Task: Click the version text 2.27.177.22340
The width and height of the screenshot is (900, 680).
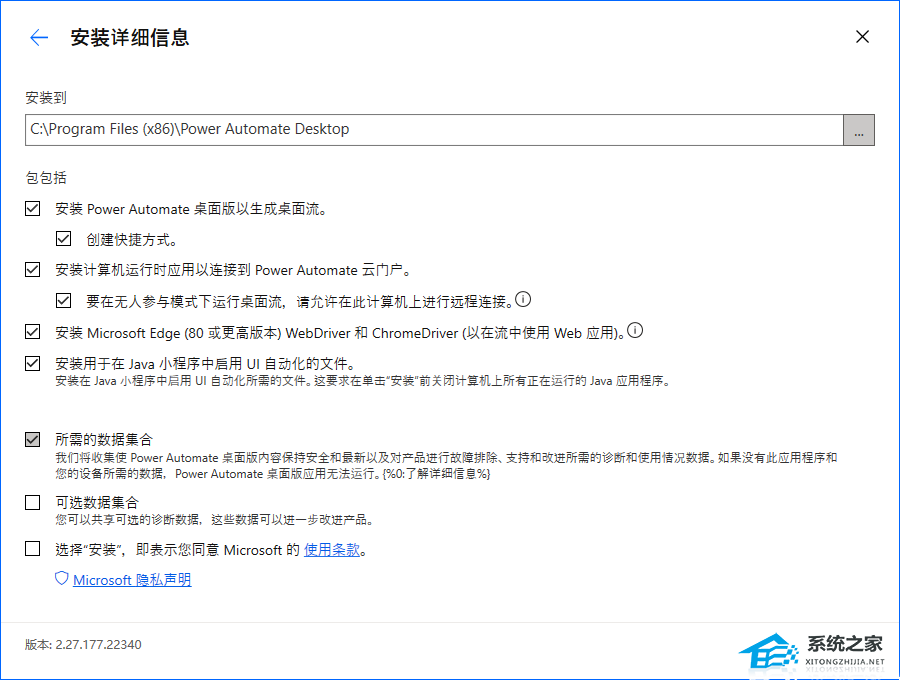Action: pos(98,644)
